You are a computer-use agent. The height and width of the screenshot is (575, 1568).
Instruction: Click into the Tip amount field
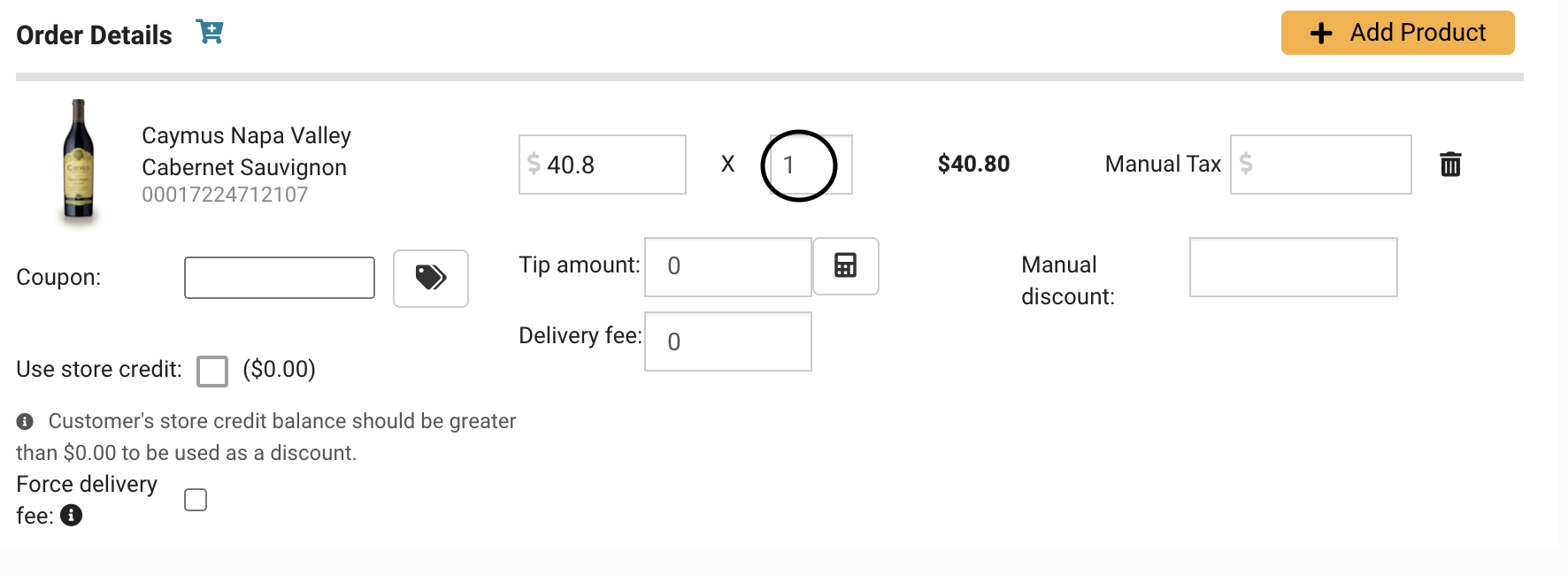pos(728,267)
